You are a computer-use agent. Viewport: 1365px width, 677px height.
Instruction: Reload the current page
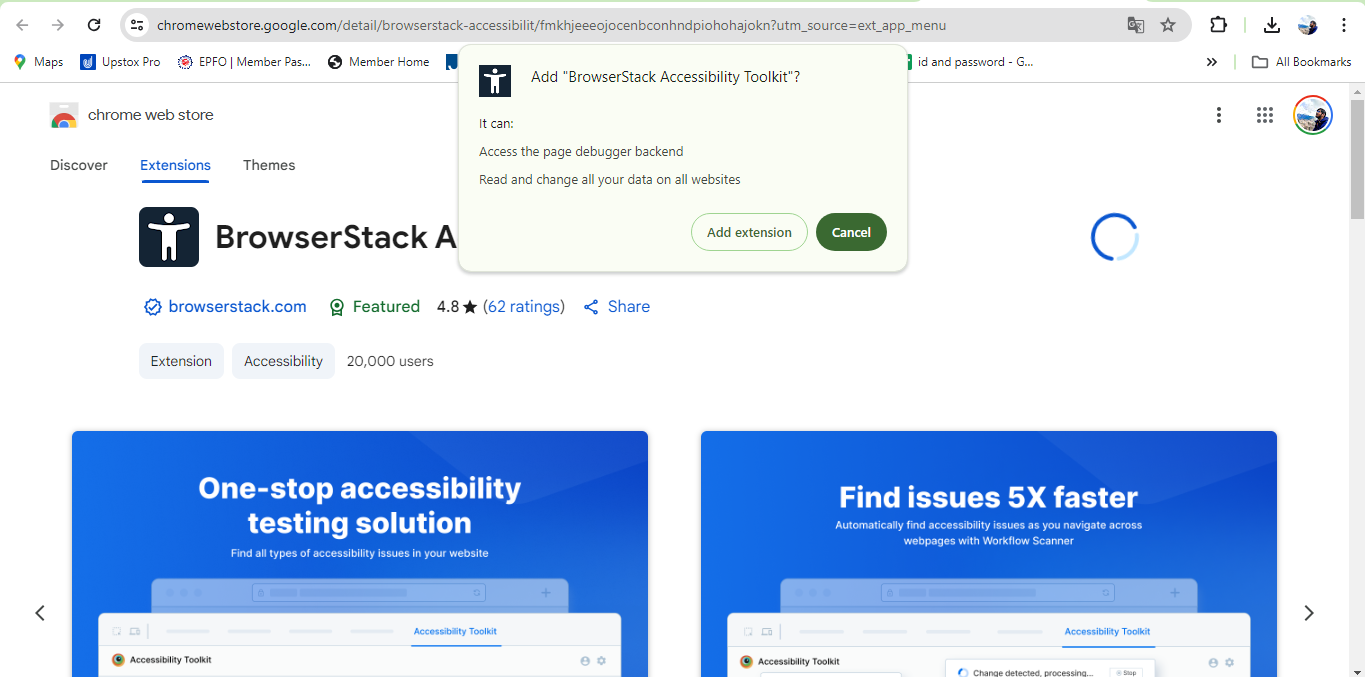pos(94,25)
